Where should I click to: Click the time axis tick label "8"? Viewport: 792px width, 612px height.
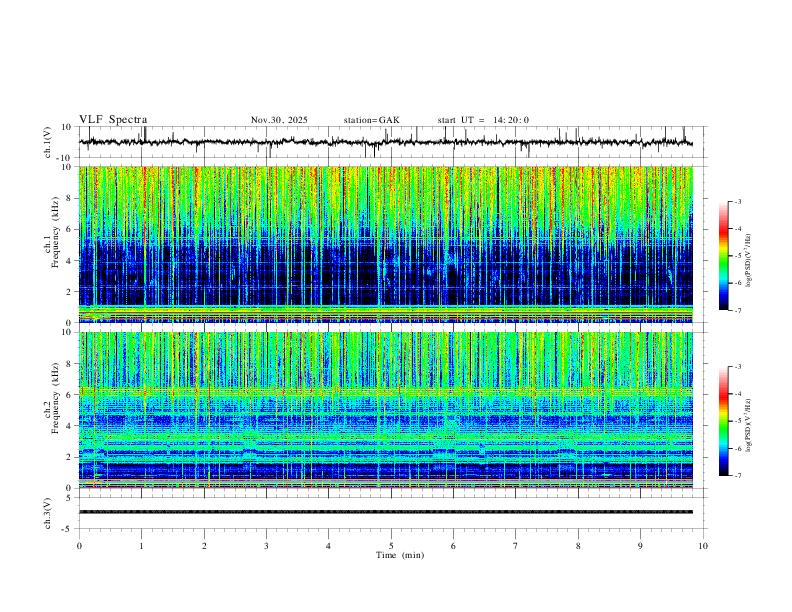[578, 546]
